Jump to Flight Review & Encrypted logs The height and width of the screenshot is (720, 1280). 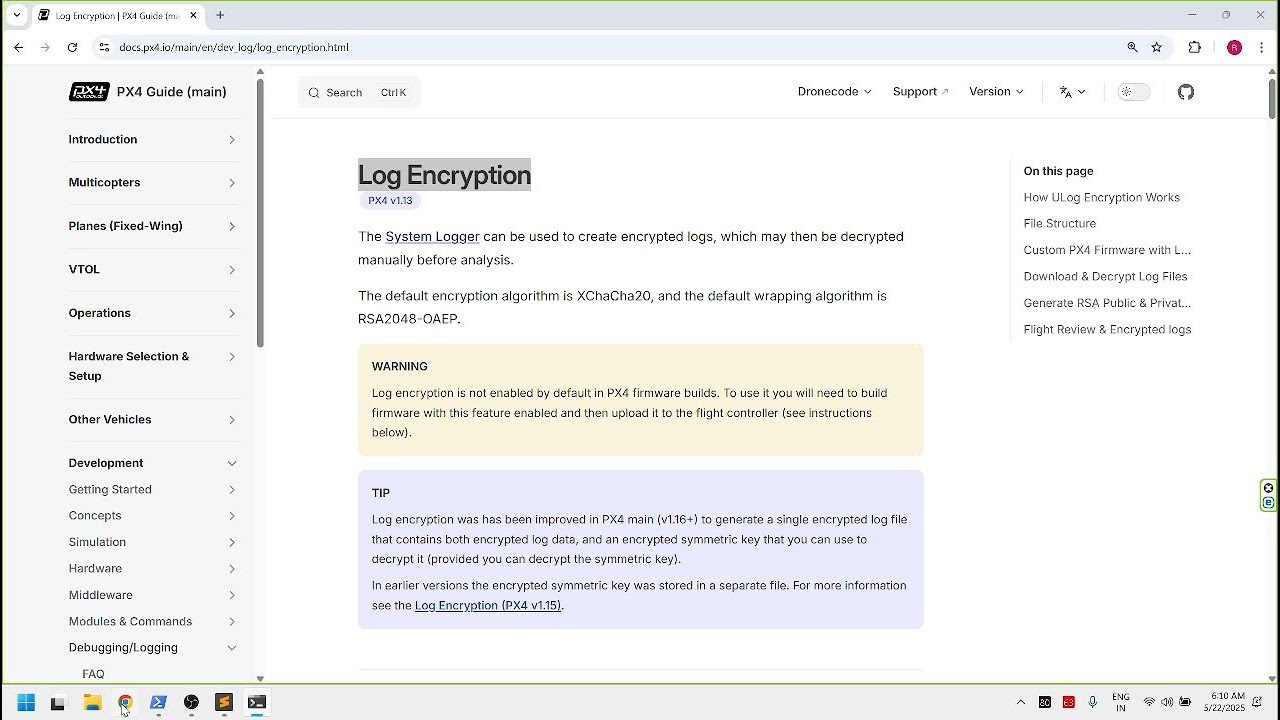point(1107,329)
